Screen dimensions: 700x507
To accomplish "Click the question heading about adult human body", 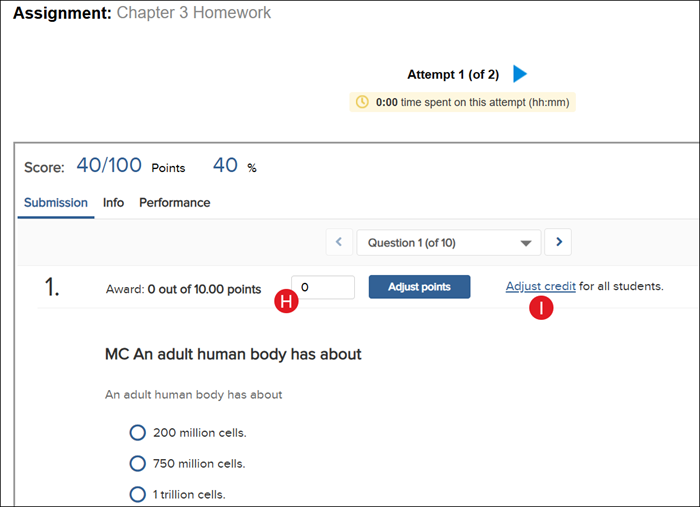I will (x=233, y=354).
